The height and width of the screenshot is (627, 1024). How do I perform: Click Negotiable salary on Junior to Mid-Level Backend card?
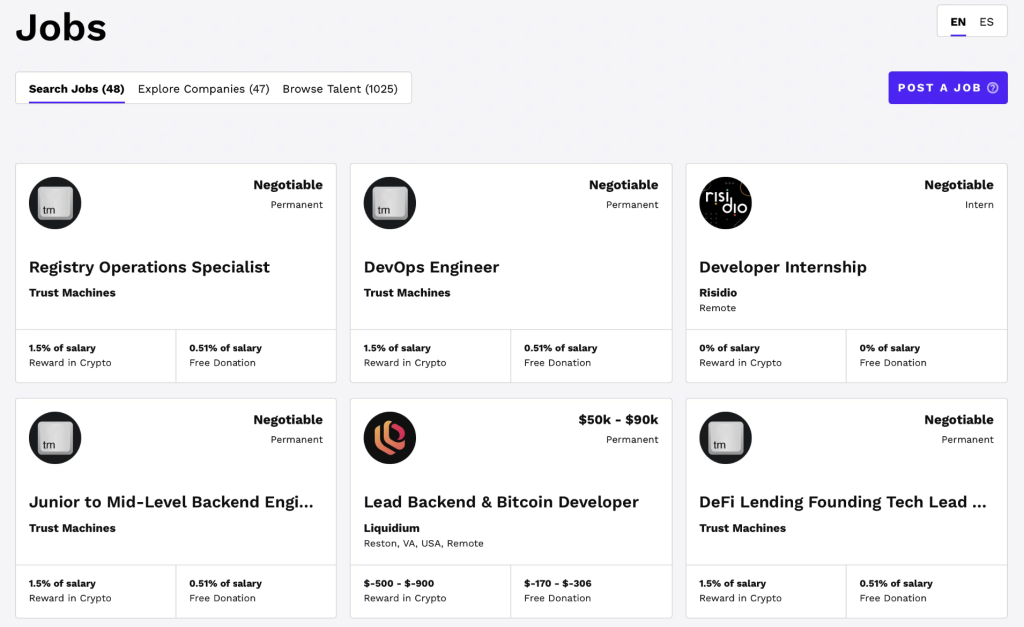(288, 419)
